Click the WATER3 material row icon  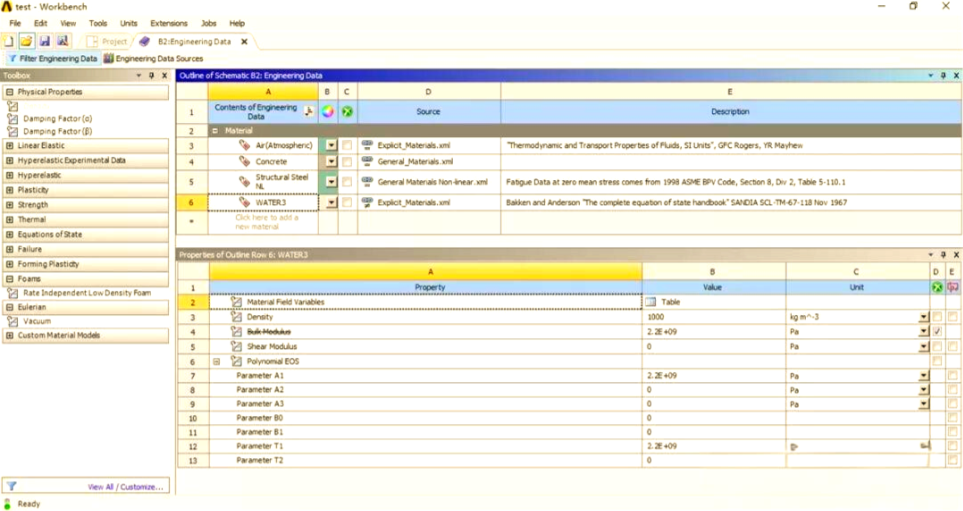click(x=244, y=202)
